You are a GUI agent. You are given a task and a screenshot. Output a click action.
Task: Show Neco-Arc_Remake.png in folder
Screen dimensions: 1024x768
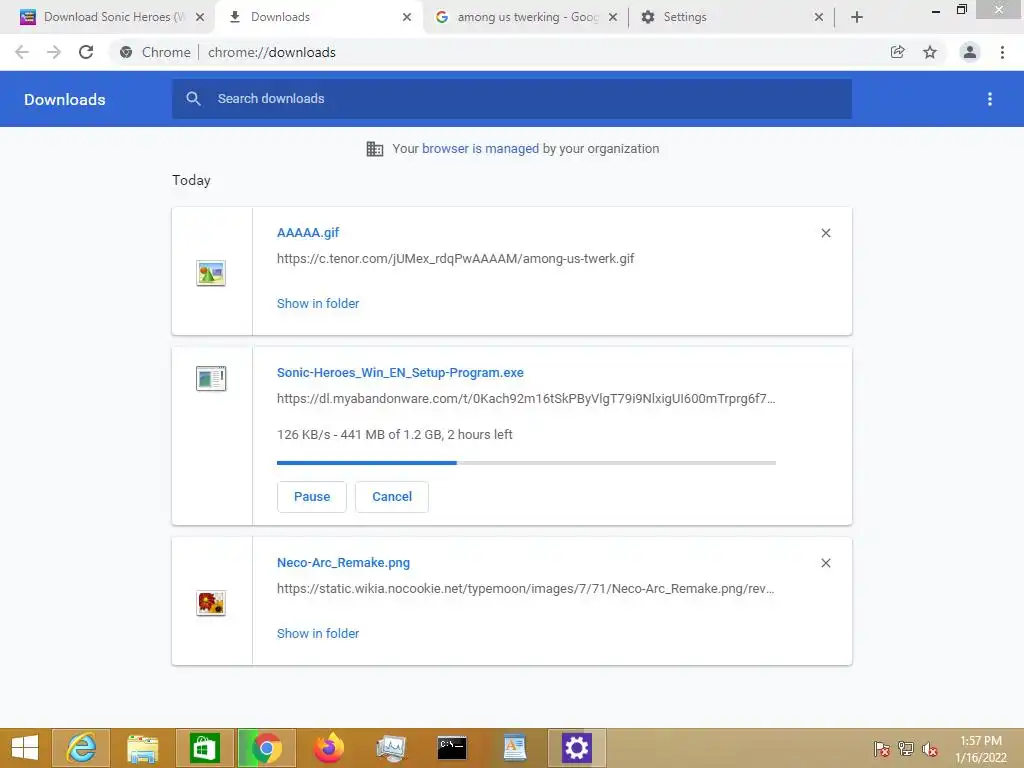click(318, 633)
